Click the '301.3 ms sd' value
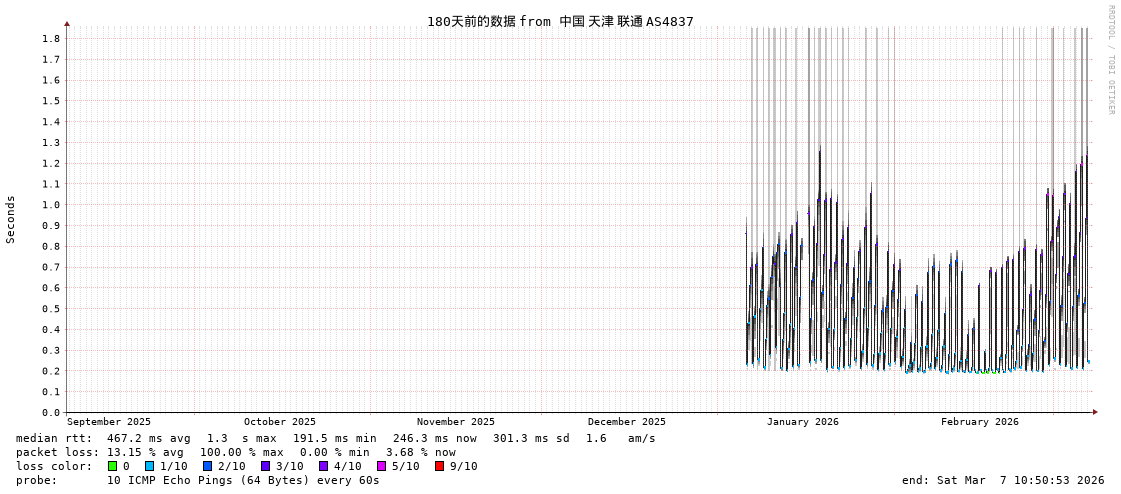This screenshot has width=1121, height=494. [529, 438]
